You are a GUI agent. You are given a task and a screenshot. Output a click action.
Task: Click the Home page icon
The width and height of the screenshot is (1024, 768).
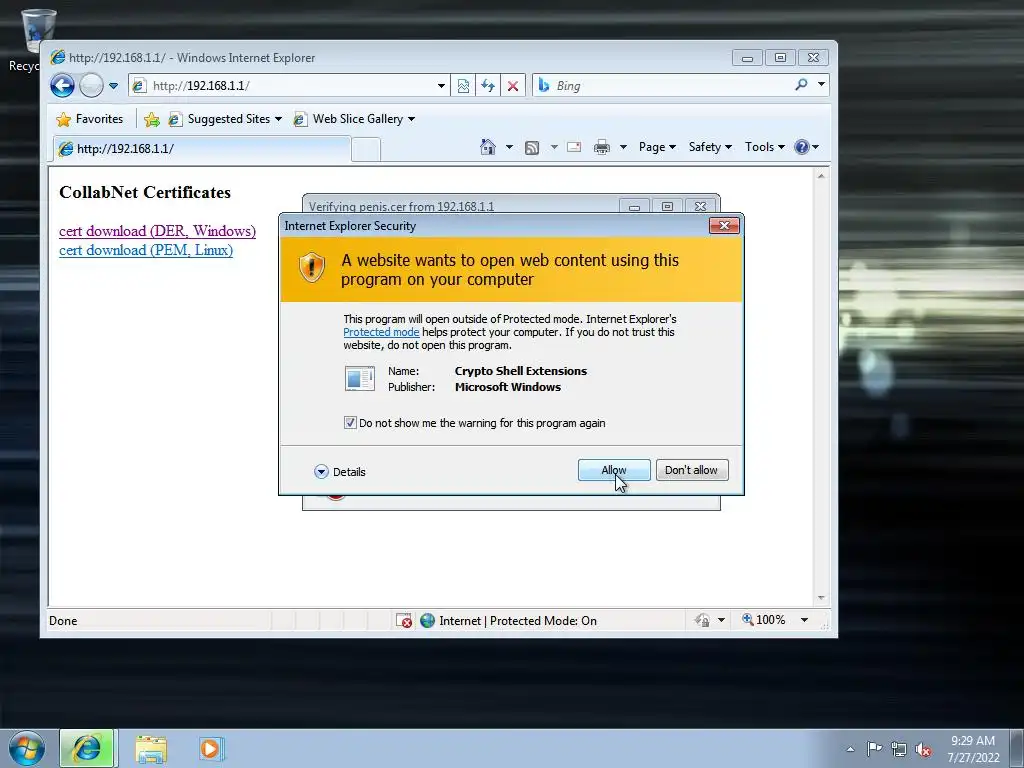pyautogui.click(x=488, y=147)
